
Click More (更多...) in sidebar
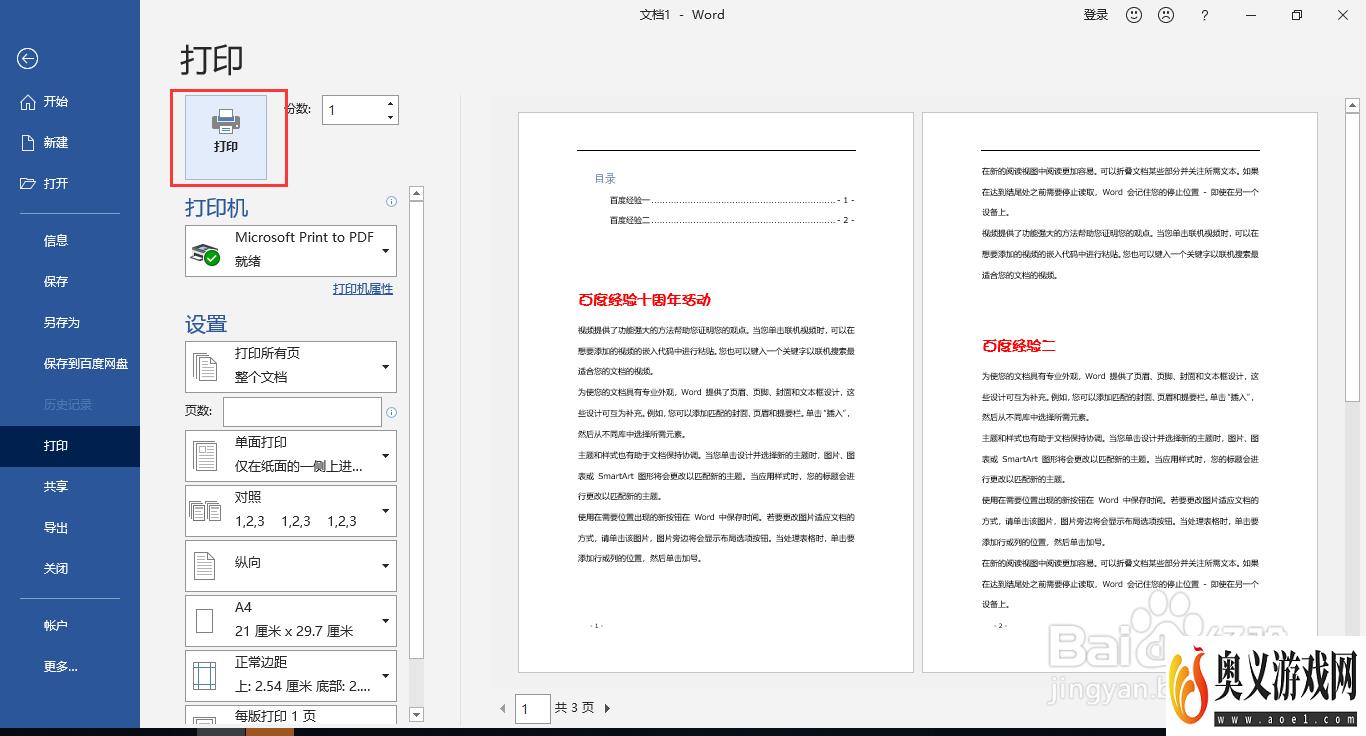click(x=70, y=667)
